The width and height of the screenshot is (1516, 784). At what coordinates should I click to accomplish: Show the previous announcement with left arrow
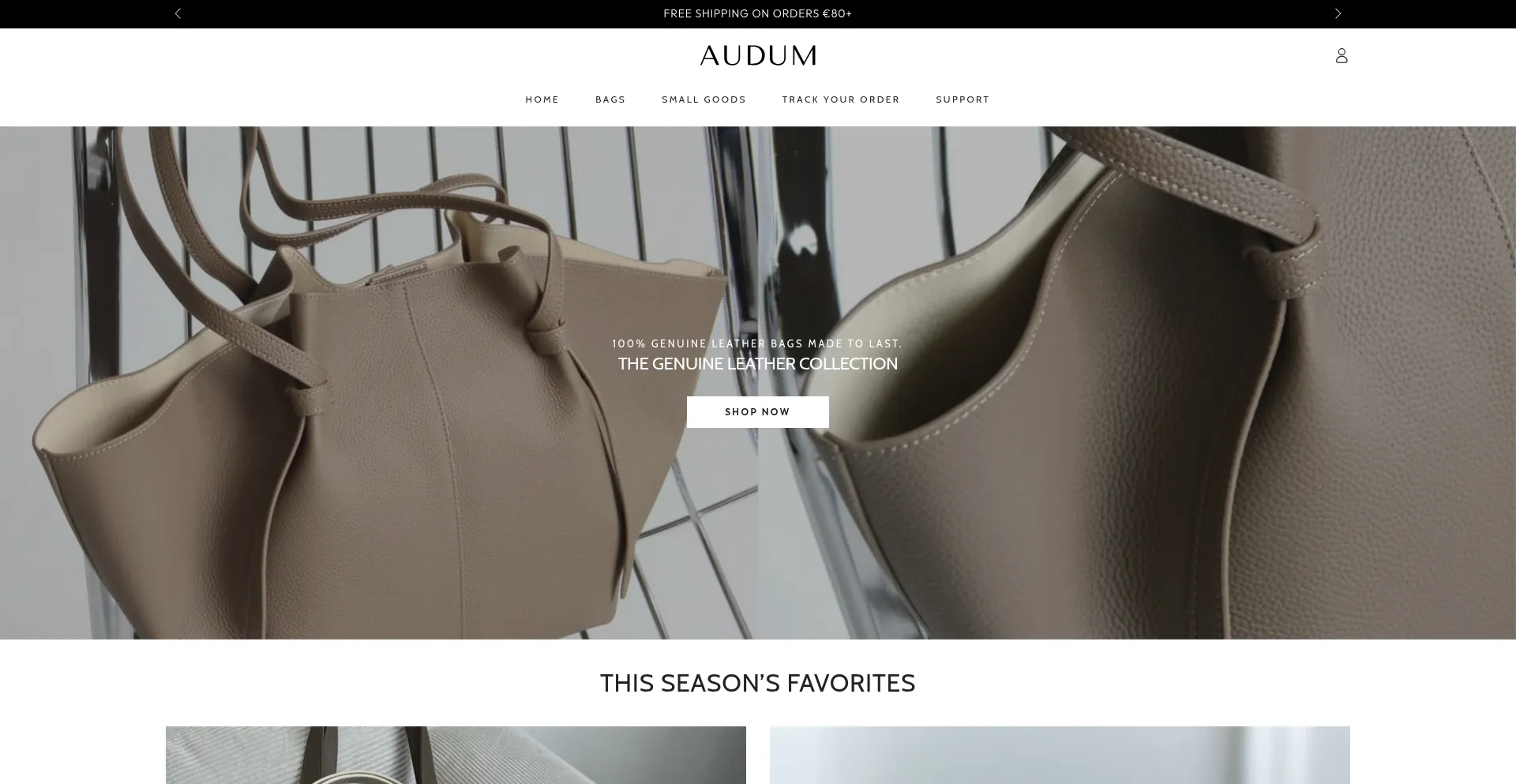[178, 13]
